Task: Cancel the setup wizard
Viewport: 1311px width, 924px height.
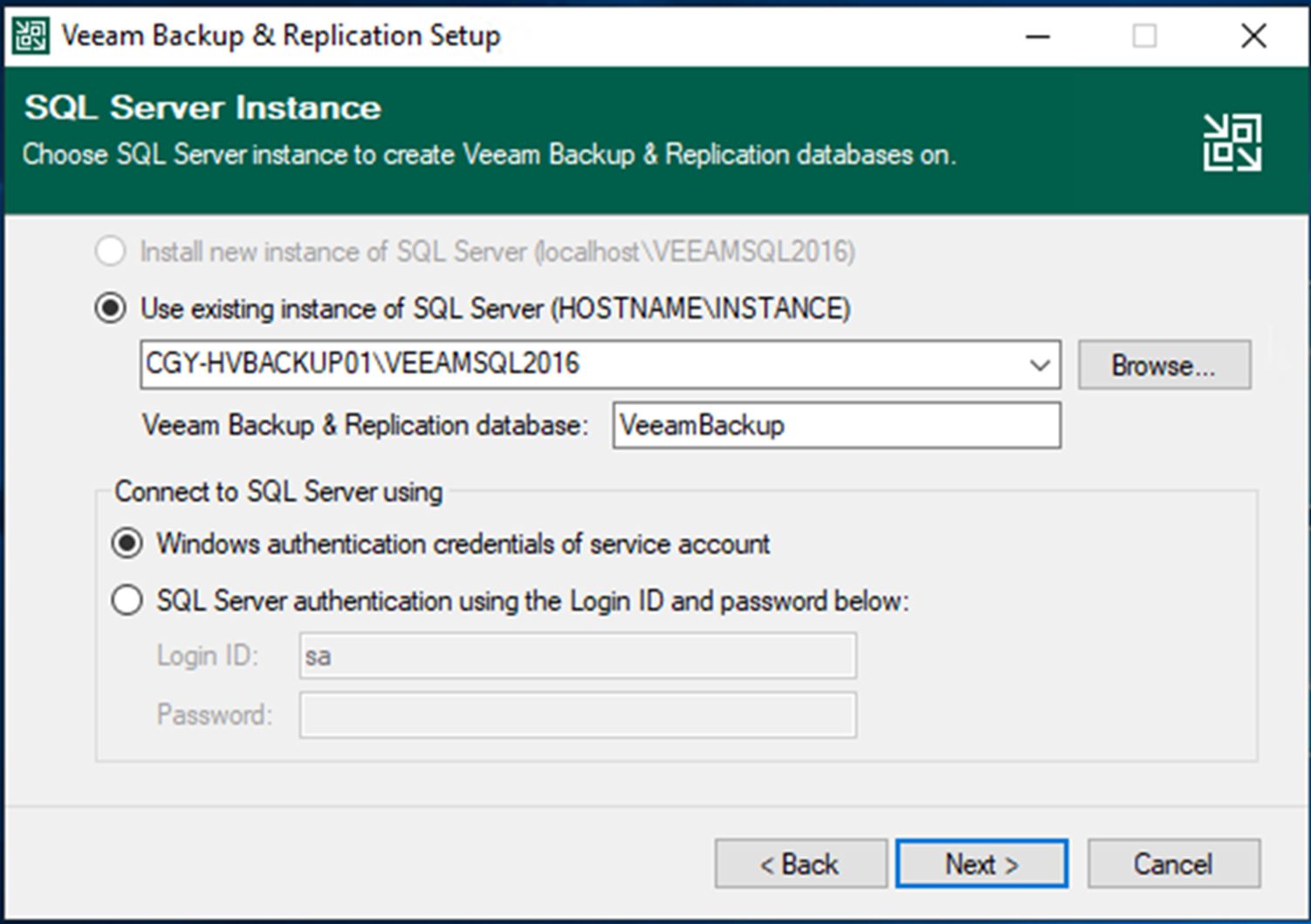Action: pyautogui.click(x=1173, y=864)
